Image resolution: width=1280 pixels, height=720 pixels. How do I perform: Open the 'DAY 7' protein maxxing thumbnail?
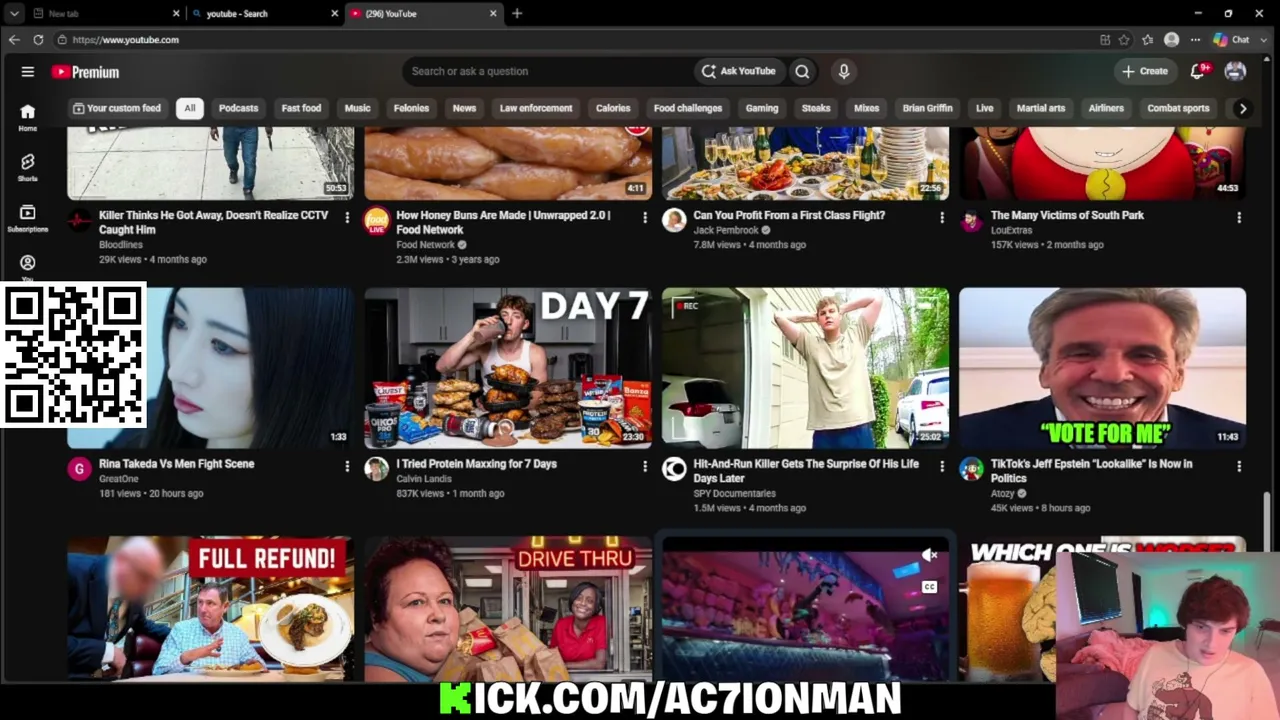tap(508, 368)
